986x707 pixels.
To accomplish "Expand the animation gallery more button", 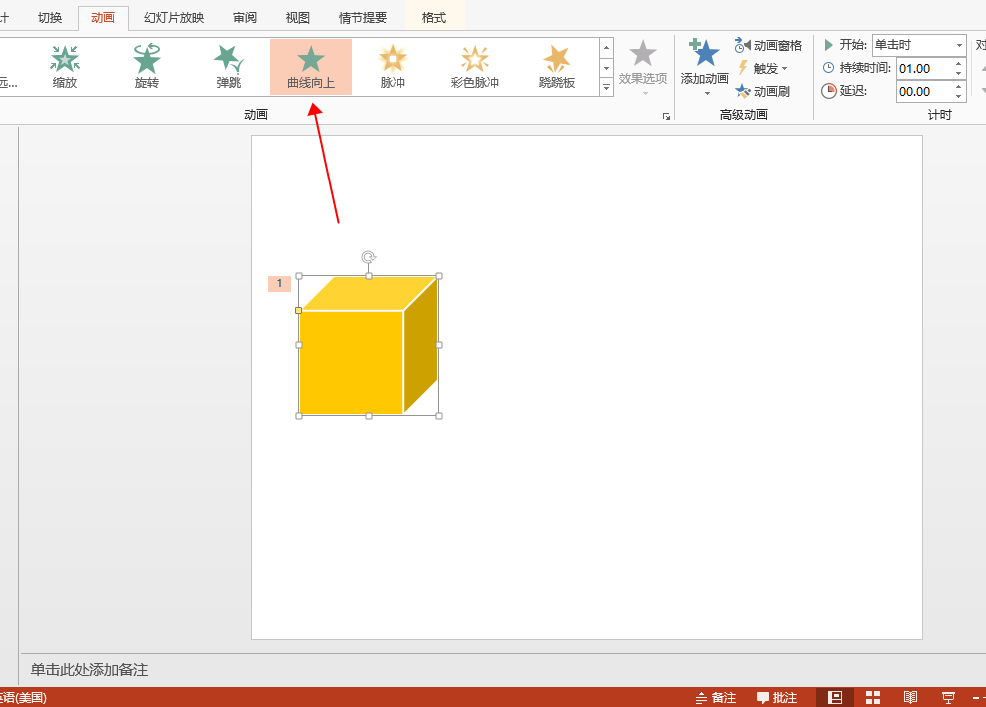I will tap(606, 88).
